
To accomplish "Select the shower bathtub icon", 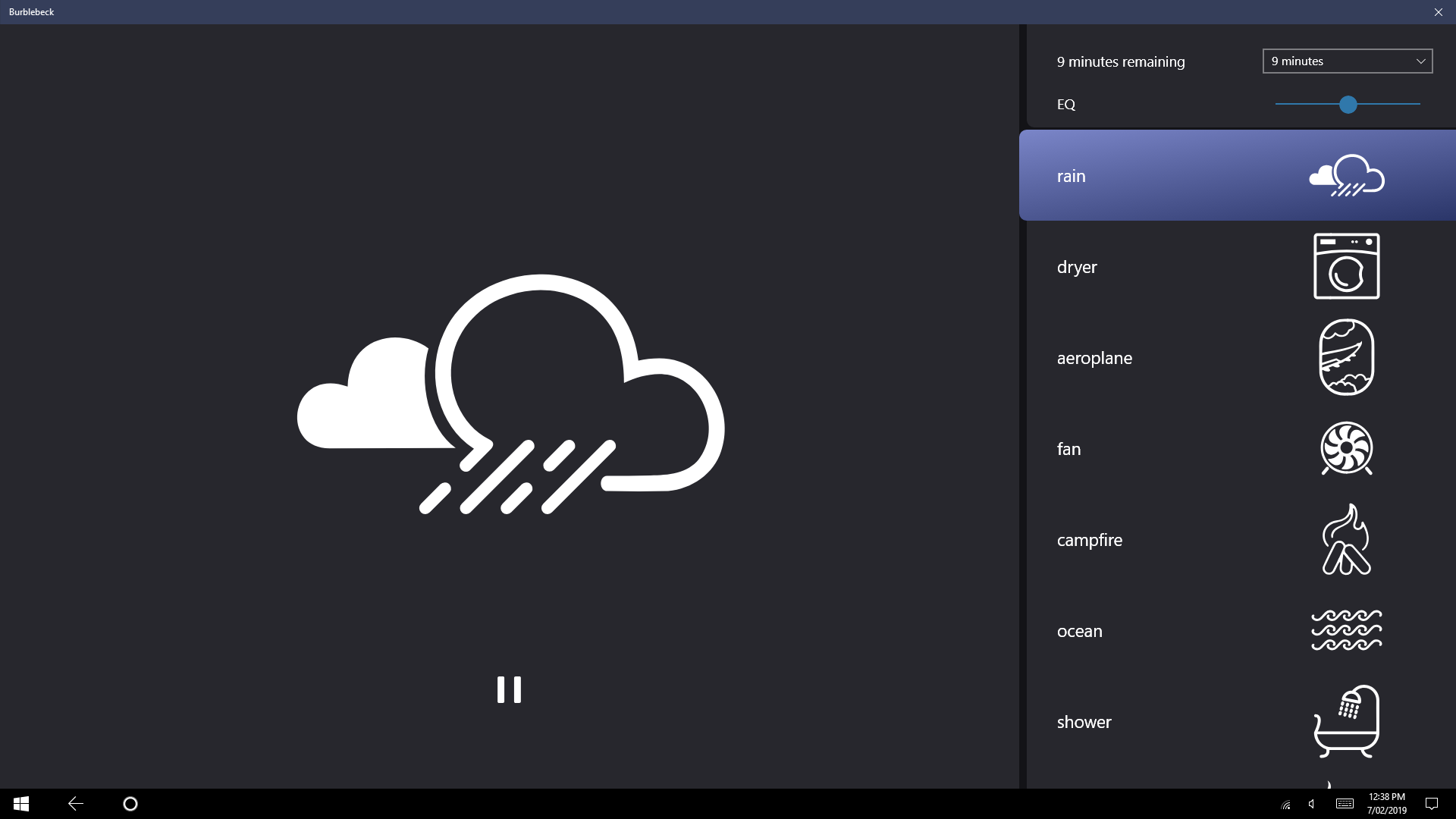I will (x=1346, y=721).
